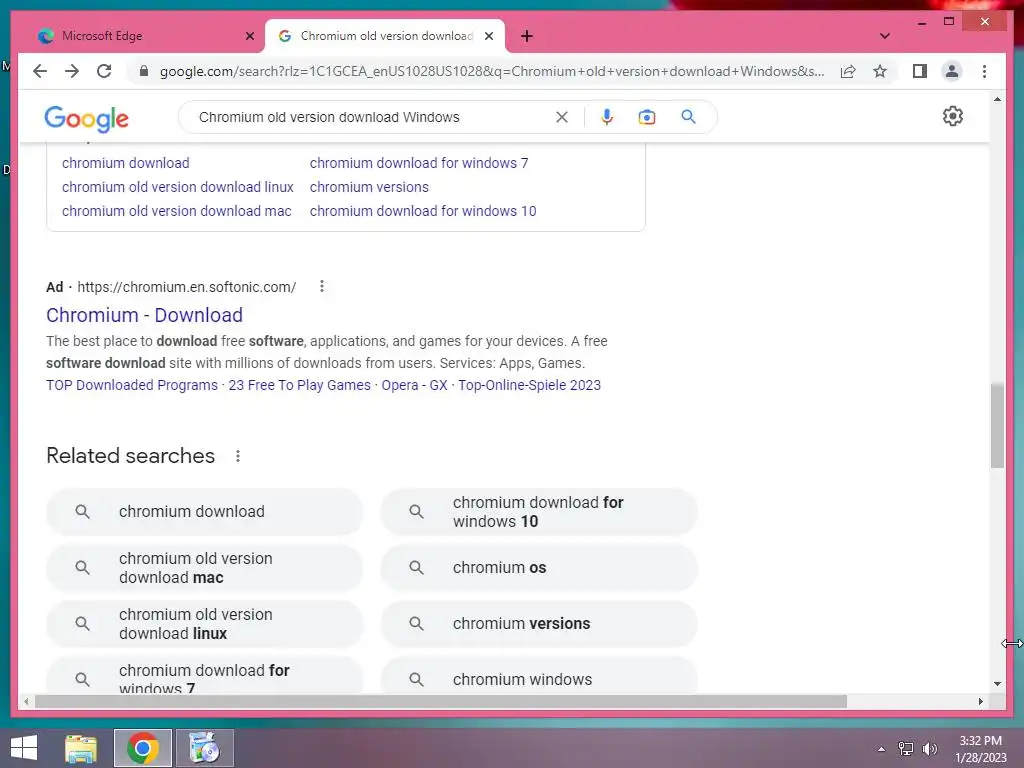
Task: Close the Chromium old version tab
Action: [x=488, y=36]
